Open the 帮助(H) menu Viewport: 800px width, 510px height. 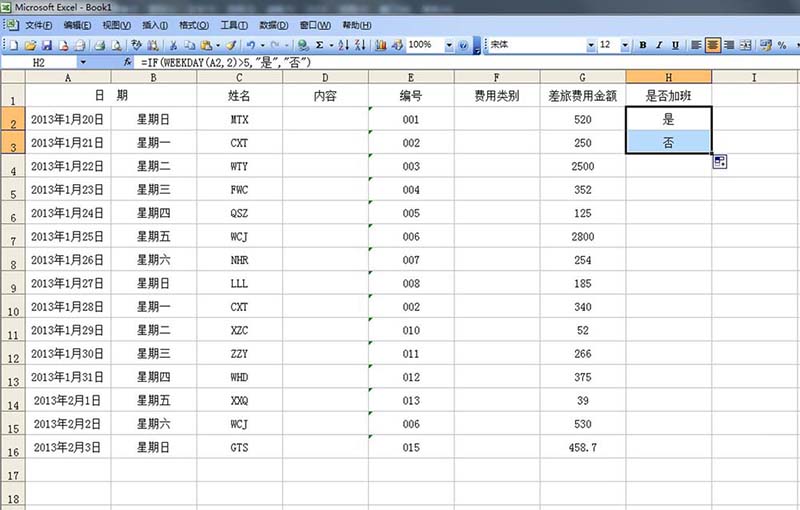(357, 25)
